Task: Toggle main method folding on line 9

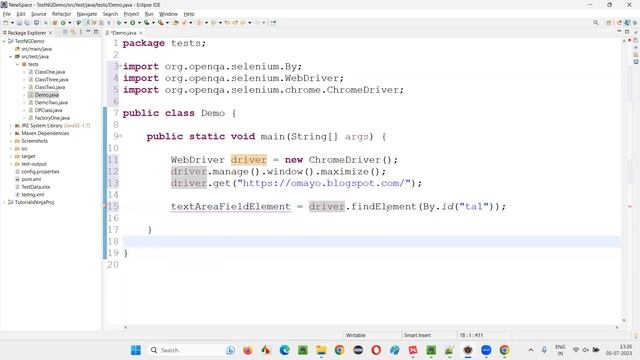Action: 120,136
